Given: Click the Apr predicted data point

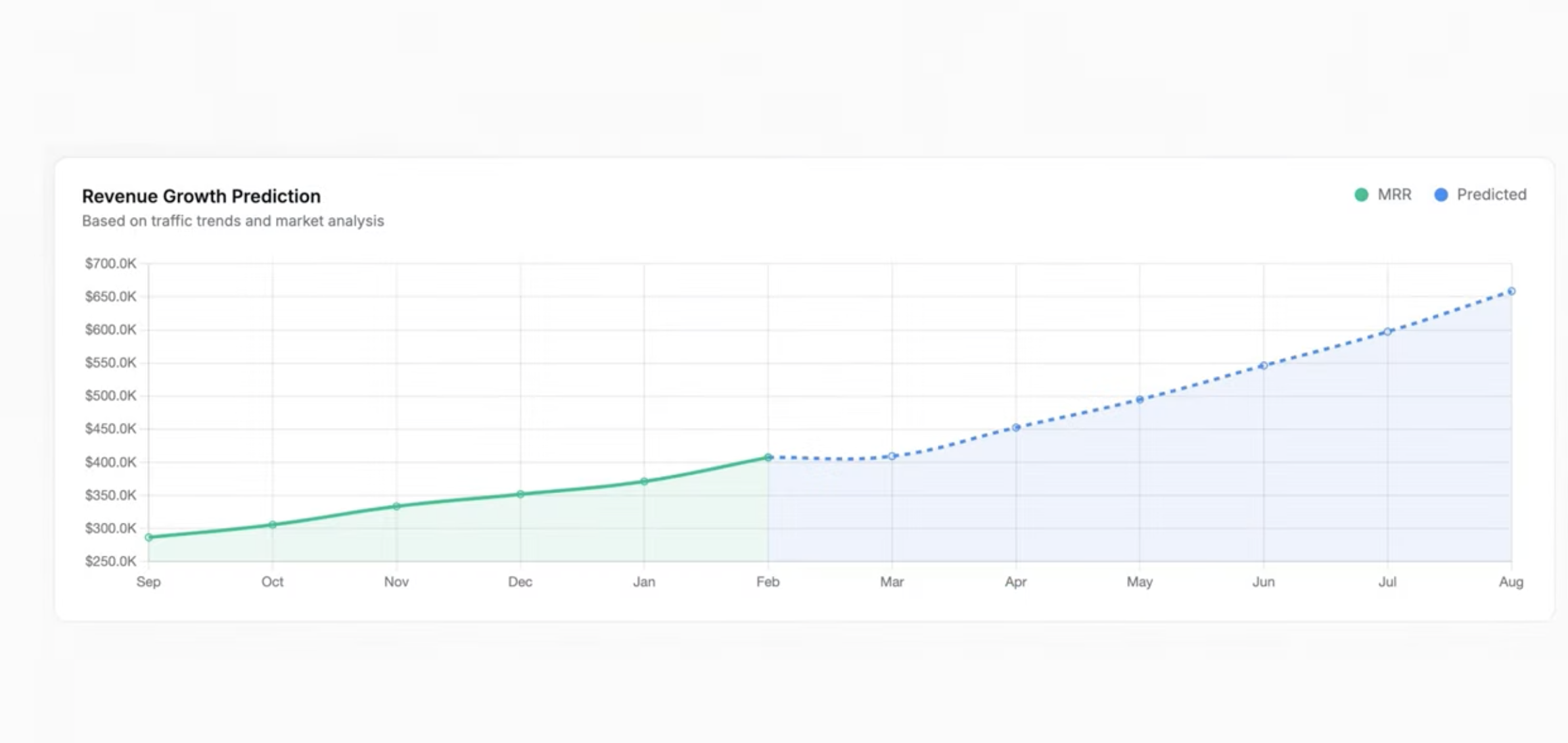Looking at the screenshot, I should pos(1016,427).
